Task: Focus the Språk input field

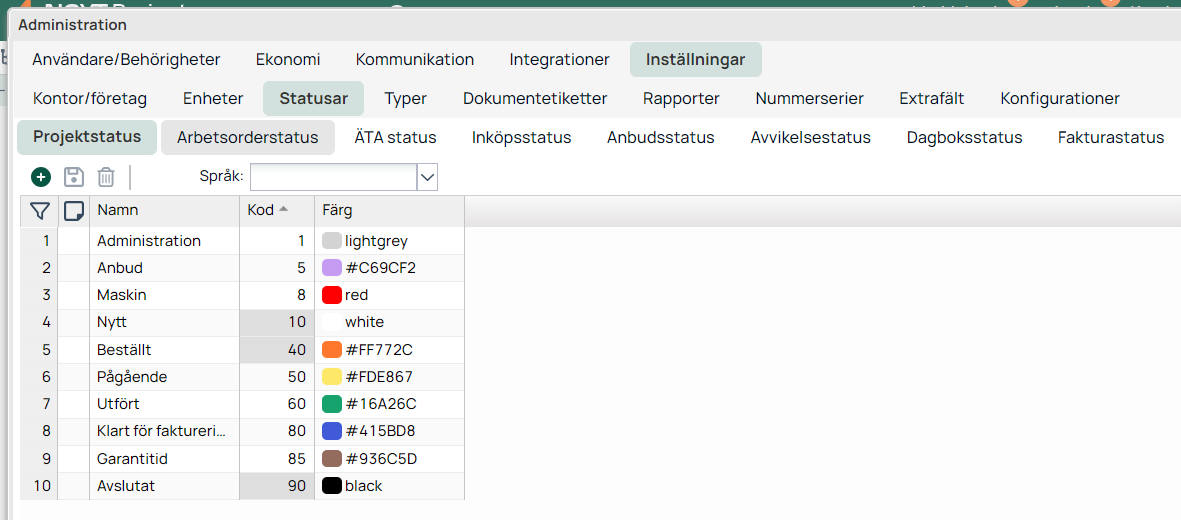Action: [x=334, y=177]
